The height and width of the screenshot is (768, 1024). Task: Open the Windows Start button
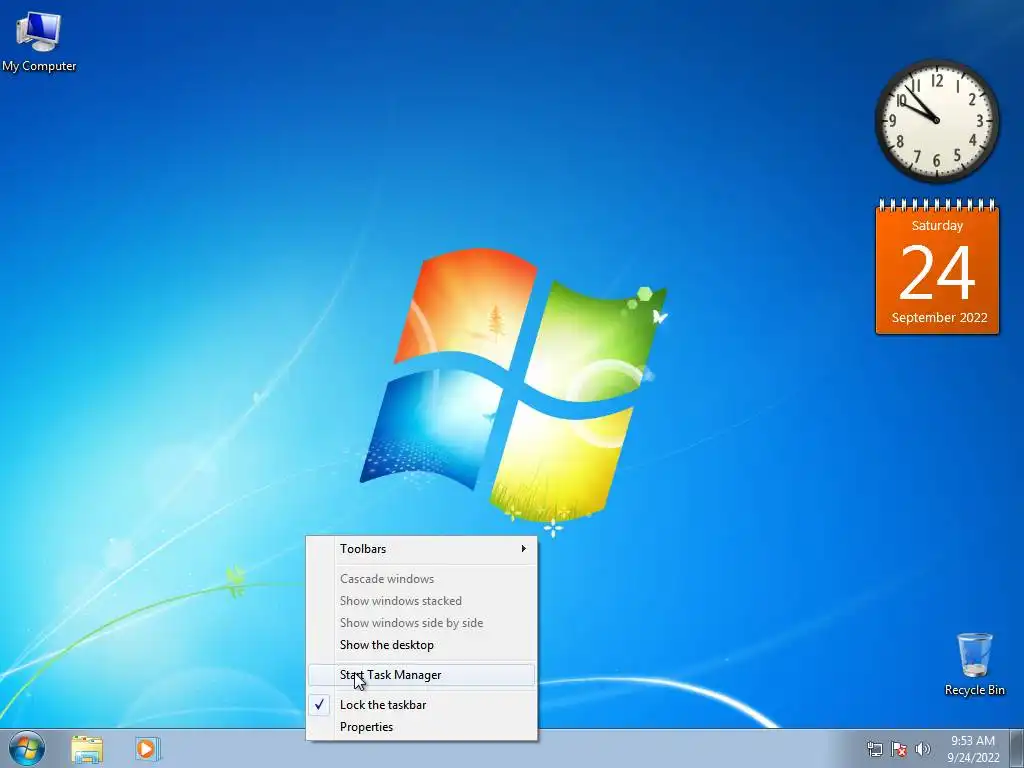27,748
